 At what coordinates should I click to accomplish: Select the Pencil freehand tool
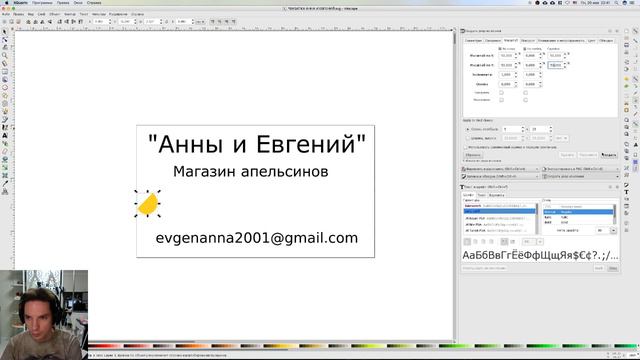coord(4,111)
